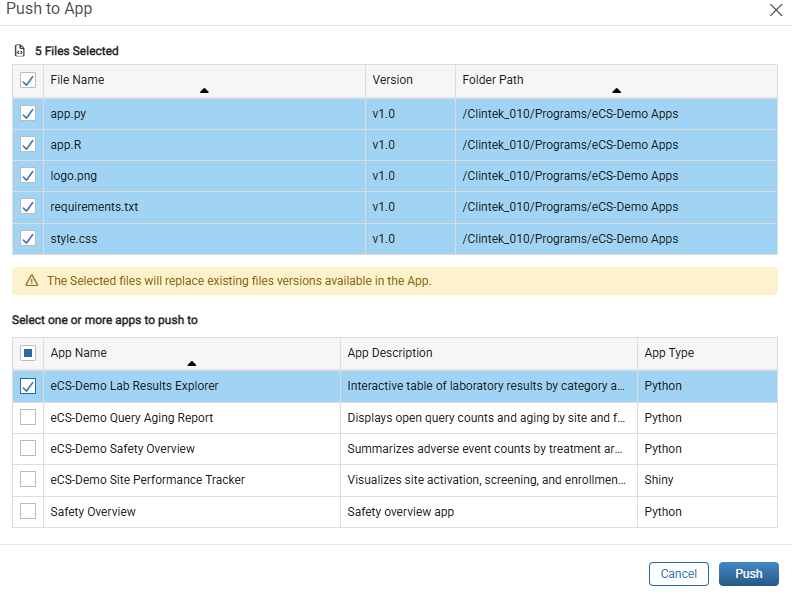The image size is (792, 601).
Task: Uncheck the logo.png file checkbox
Action: [28, 176]
